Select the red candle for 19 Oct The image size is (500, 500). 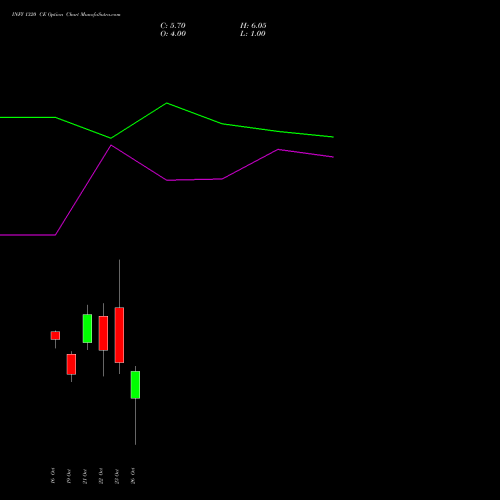71,364
